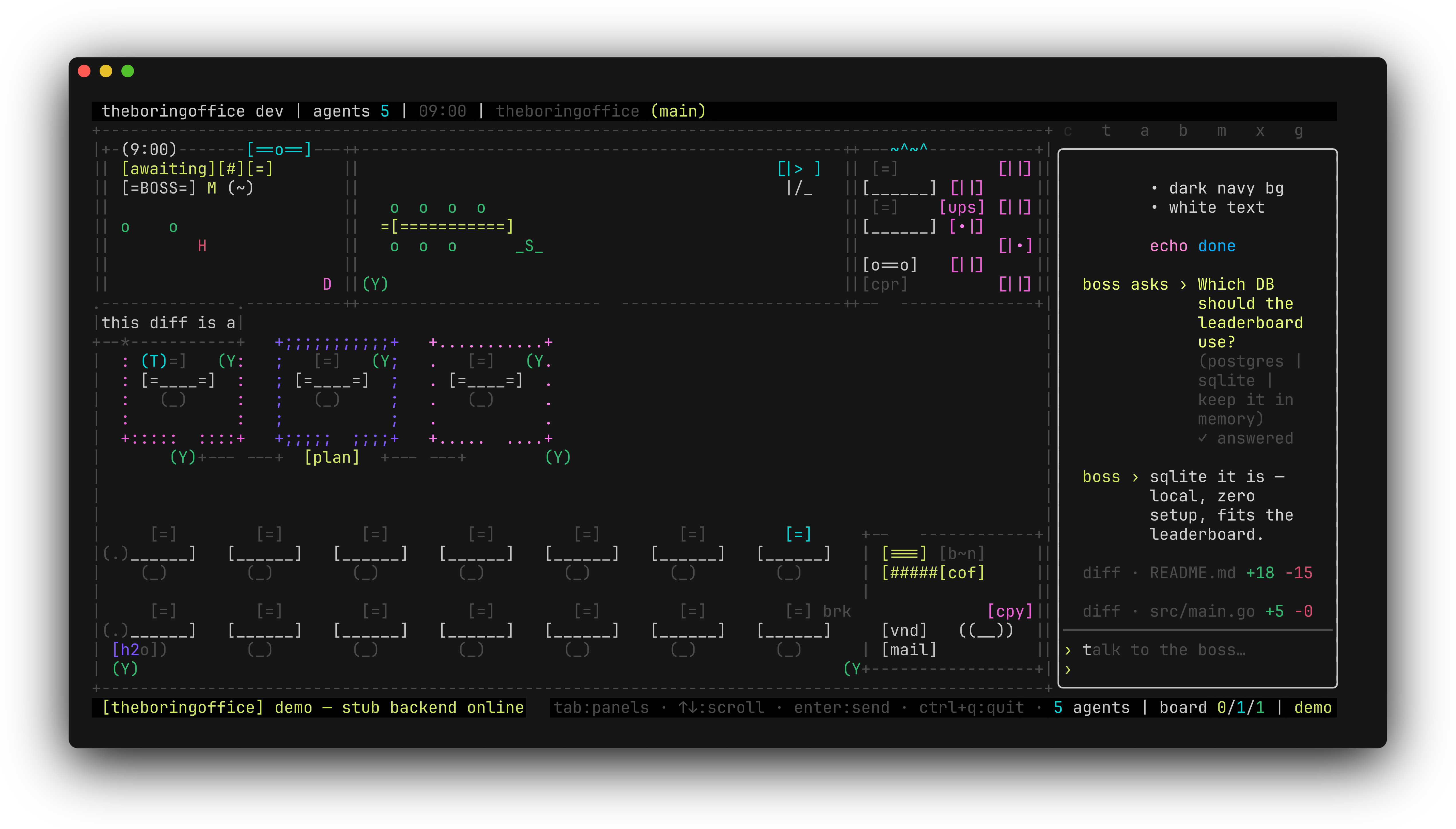
Task: Click the (9:00) office clock
Action: coord(149,150)
